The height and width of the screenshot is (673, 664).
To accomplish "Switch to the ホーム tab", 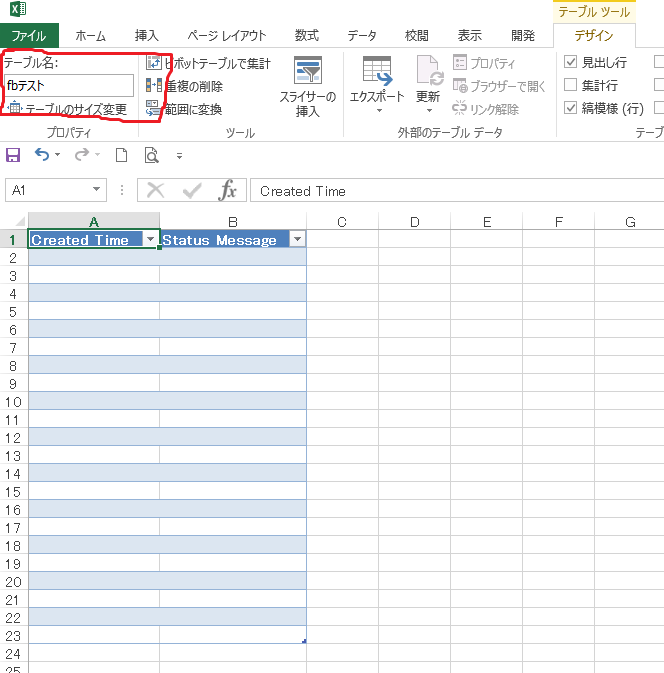I will pos(90,36).
